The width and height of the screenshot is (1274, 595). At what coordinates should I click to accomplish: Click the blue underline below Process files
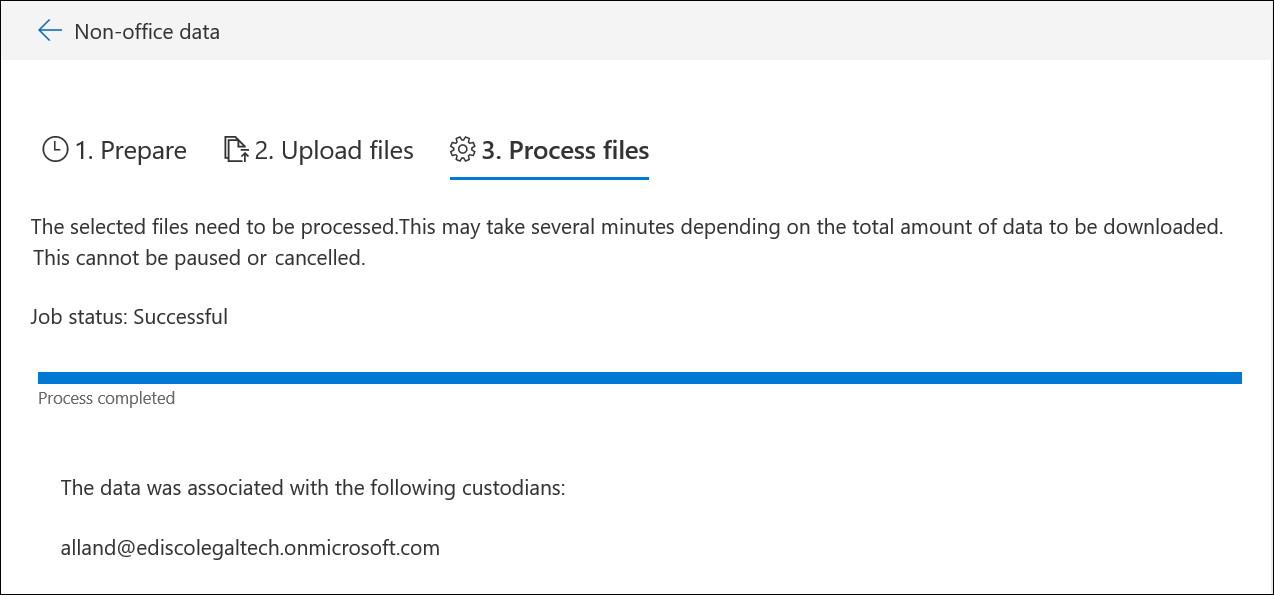(549, 179)
